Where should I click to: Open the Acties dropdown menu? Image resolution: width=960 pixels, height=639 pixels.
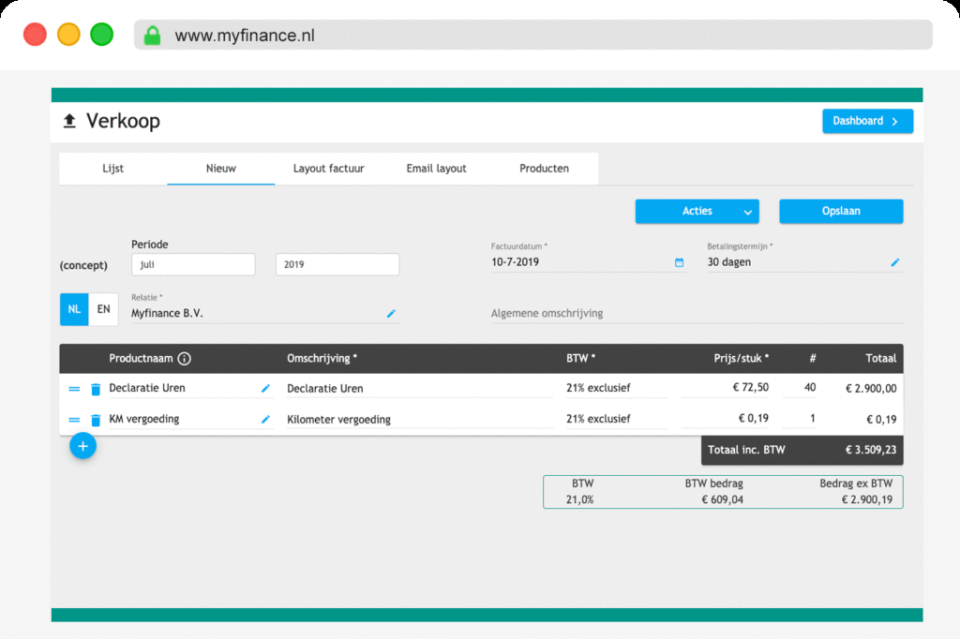click(697, 211)
